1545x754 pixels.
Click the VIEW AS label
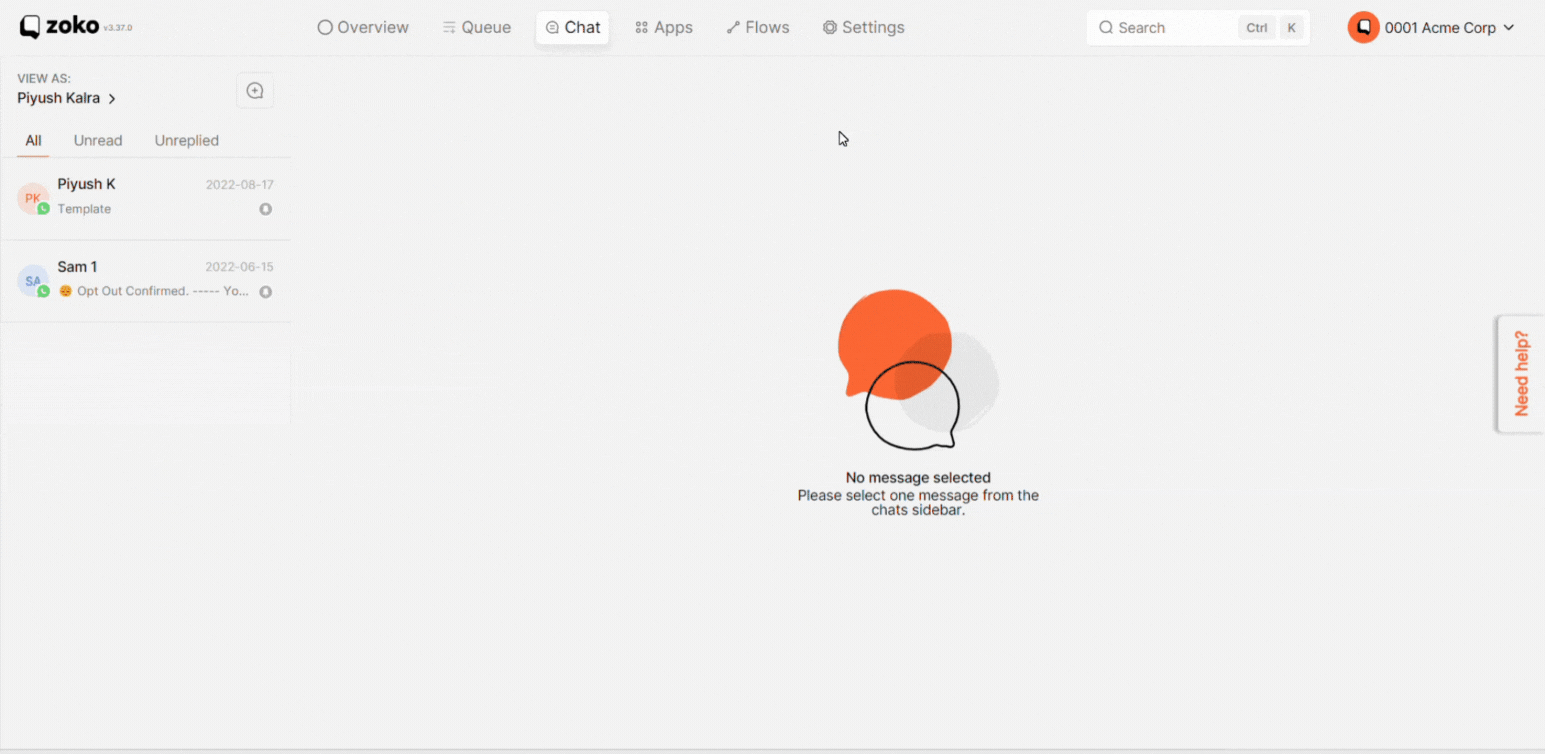pos(44,78)
